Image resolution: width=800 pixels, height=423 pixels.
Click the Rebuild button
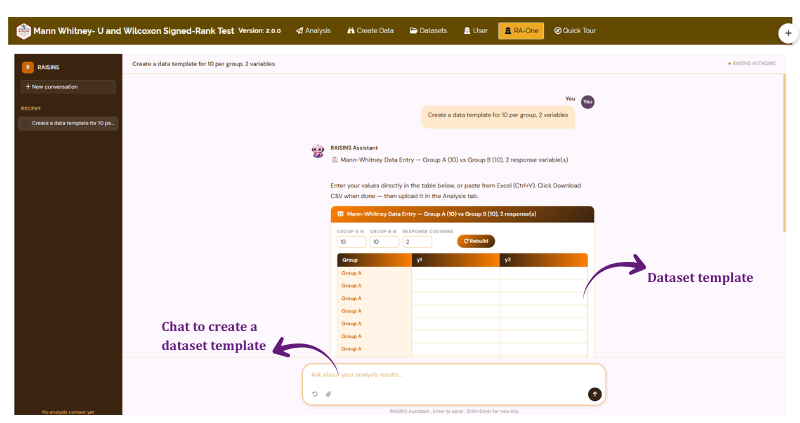pos(476,241)
